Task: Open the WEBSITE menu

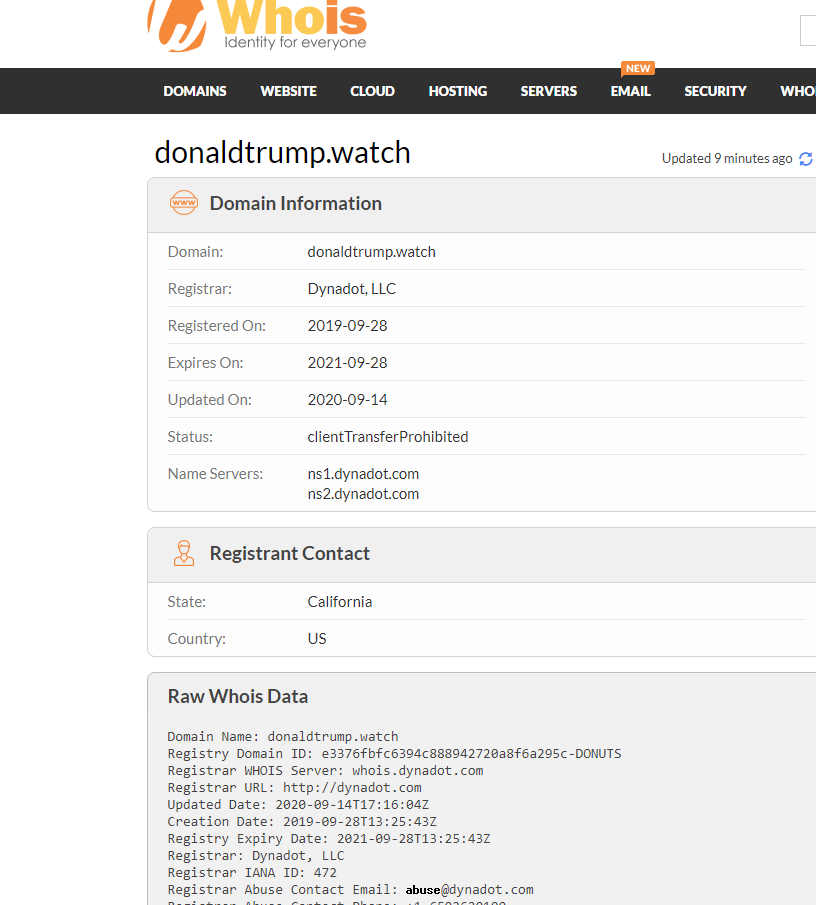Action: [x=289, y=91]
